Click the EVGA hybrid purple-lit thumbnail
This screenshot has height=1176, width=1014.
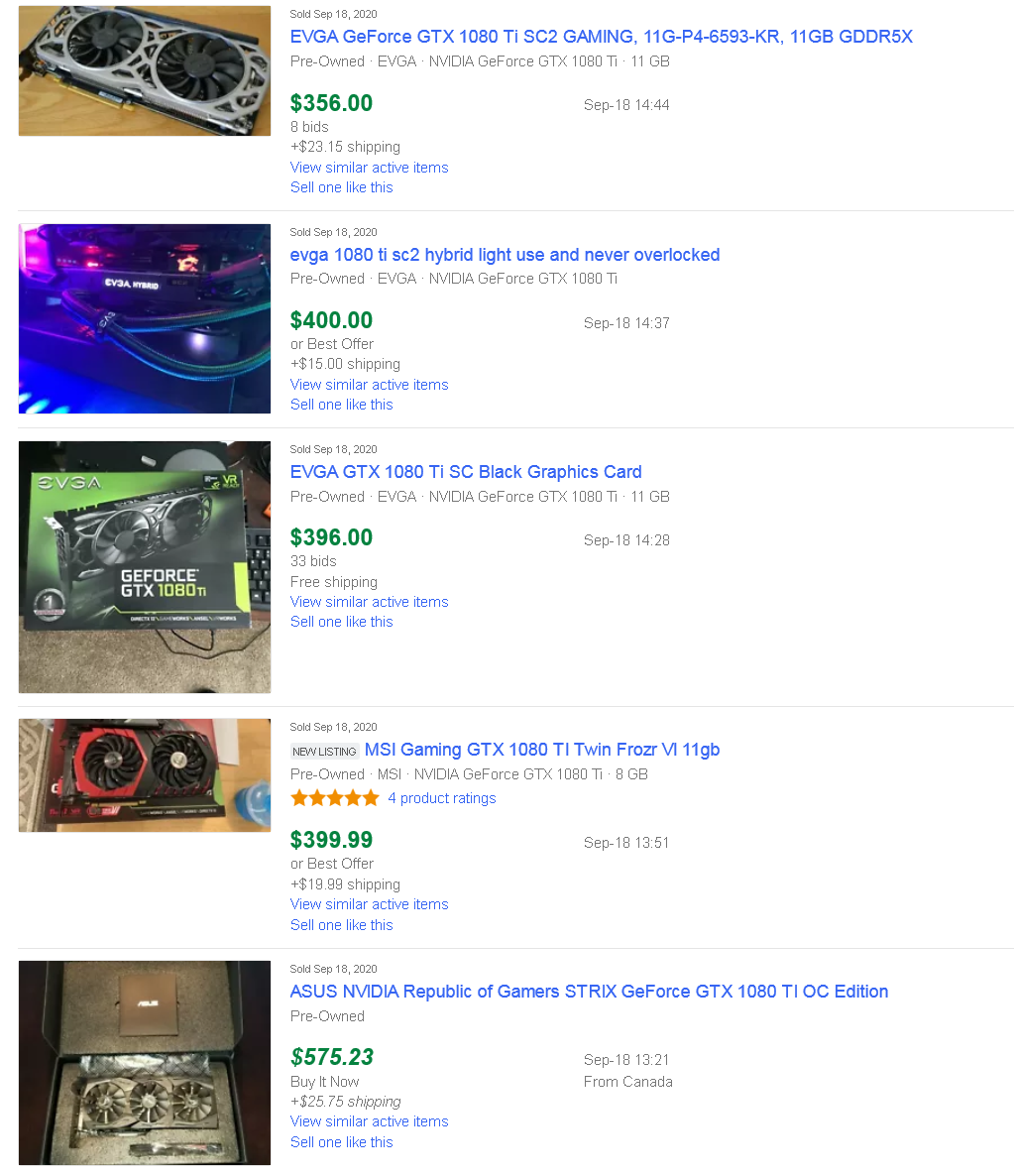tap(145, 318)
